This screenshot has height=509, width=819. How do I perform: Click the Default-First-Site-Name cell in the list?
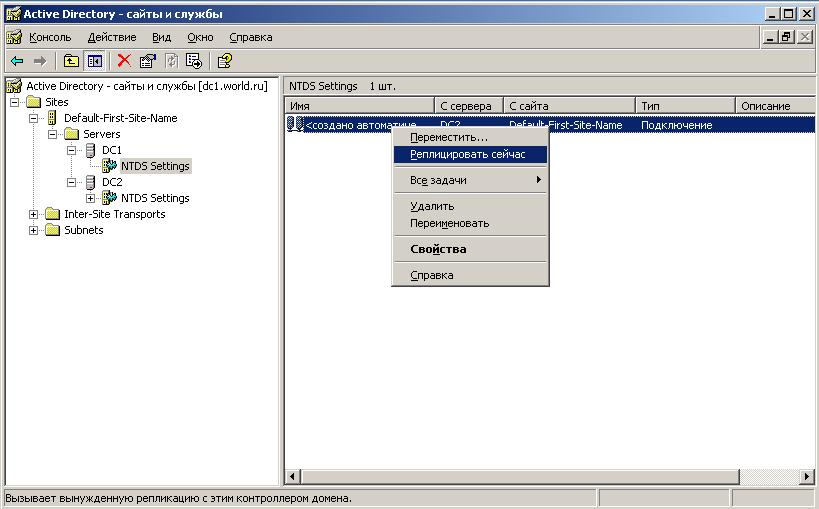pos(566,125)
